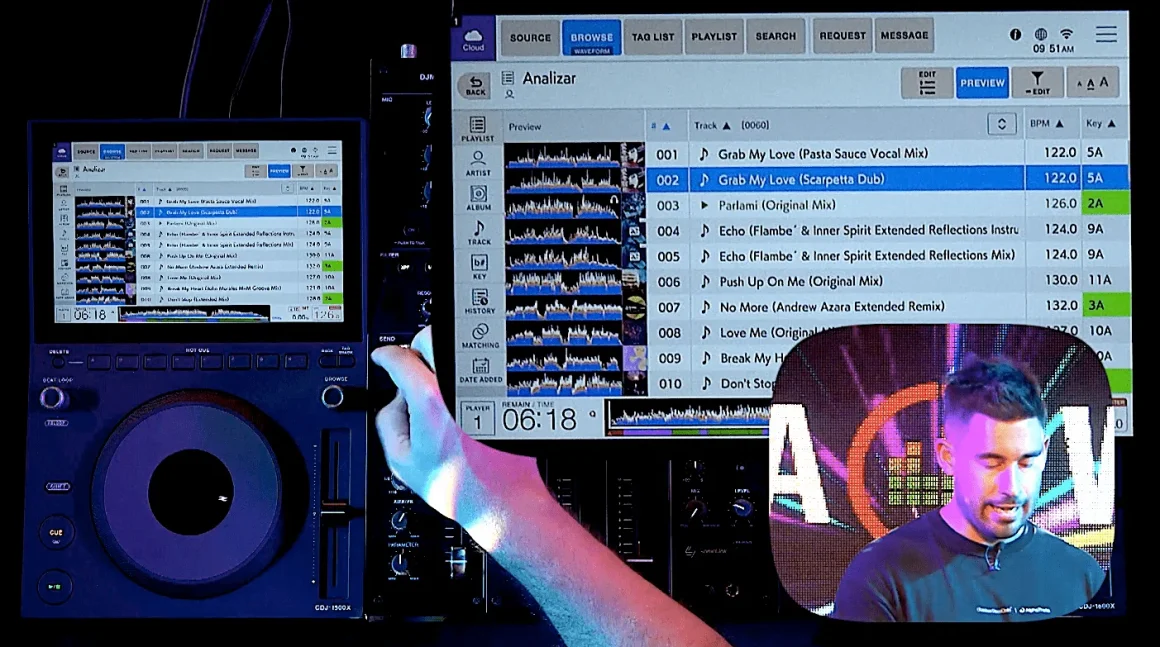Tap the info icon beside the globe
Viewport: 1160px width, 647px height.
pyautogui.click(x=1016, y=34)
